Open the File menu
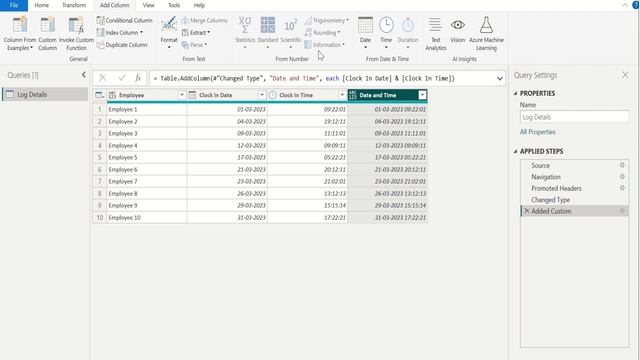 pos(14,5)
